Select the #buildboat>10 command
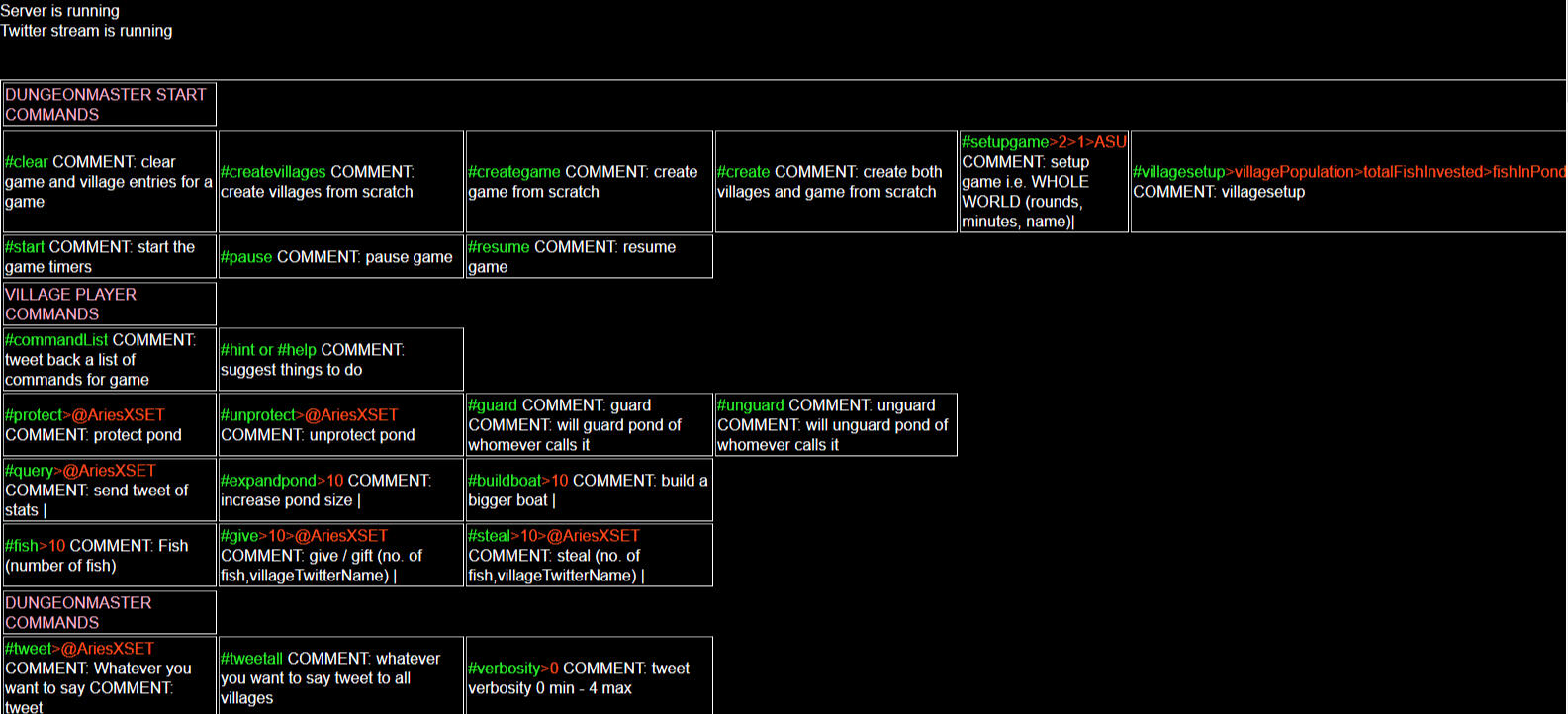Screen dimensions: 1568x714 pyautogui.click(x=517, y=481)
